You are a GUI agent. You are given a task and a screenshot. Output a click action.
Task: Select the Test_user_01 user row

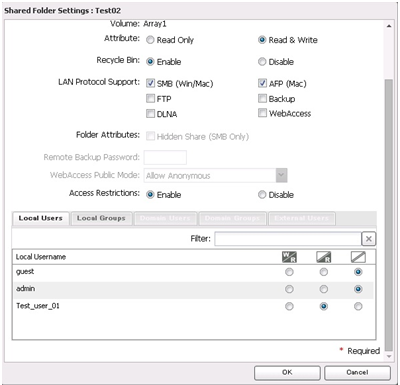[193, 306]
